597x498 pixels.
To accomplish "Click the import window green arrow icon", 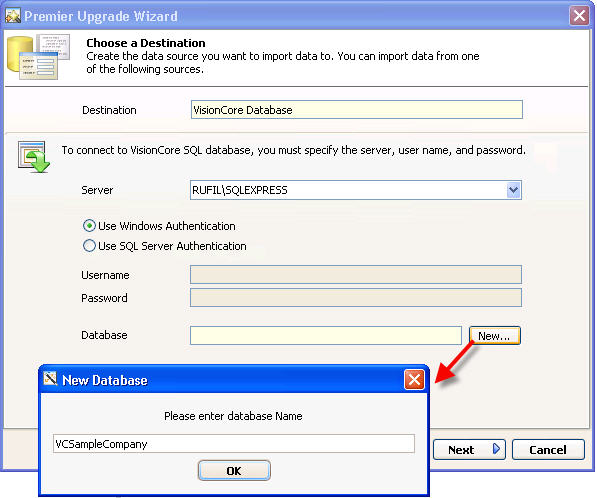I will (x=34, y=157).
